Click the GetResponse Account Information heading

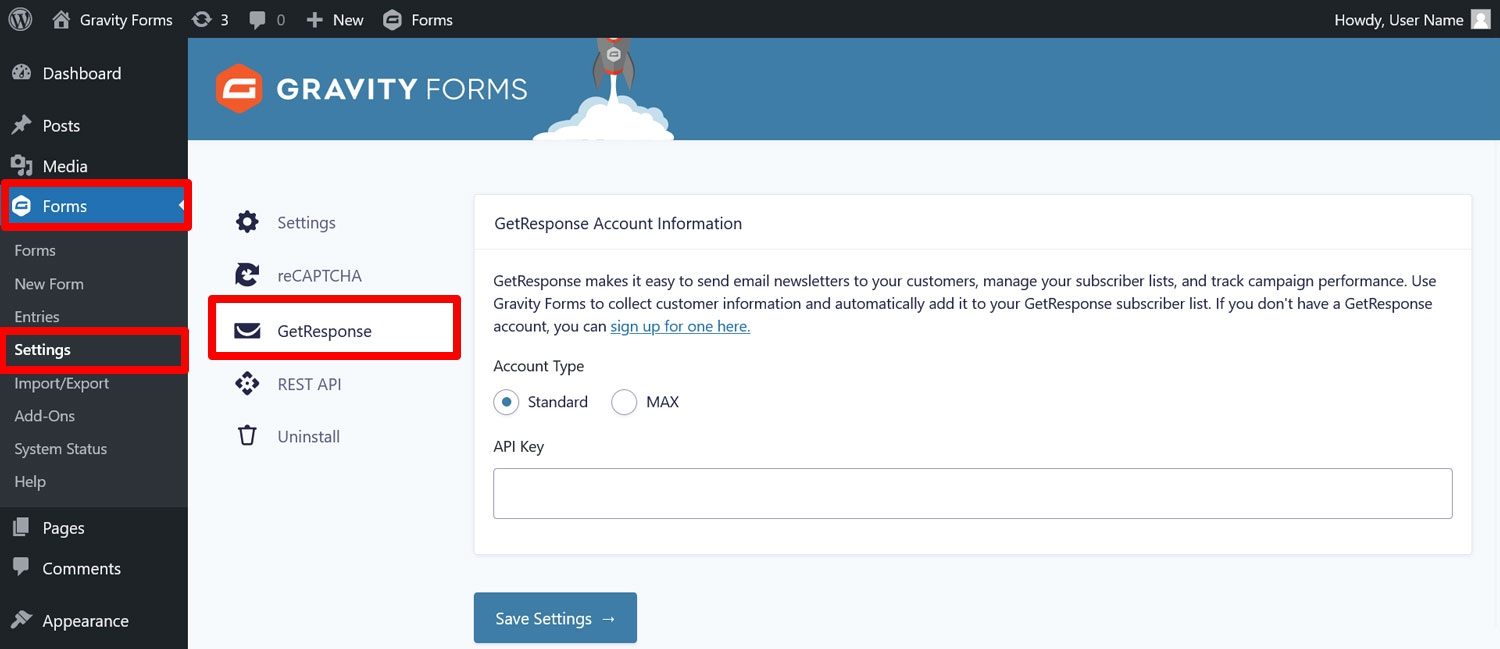coord(618,223)
